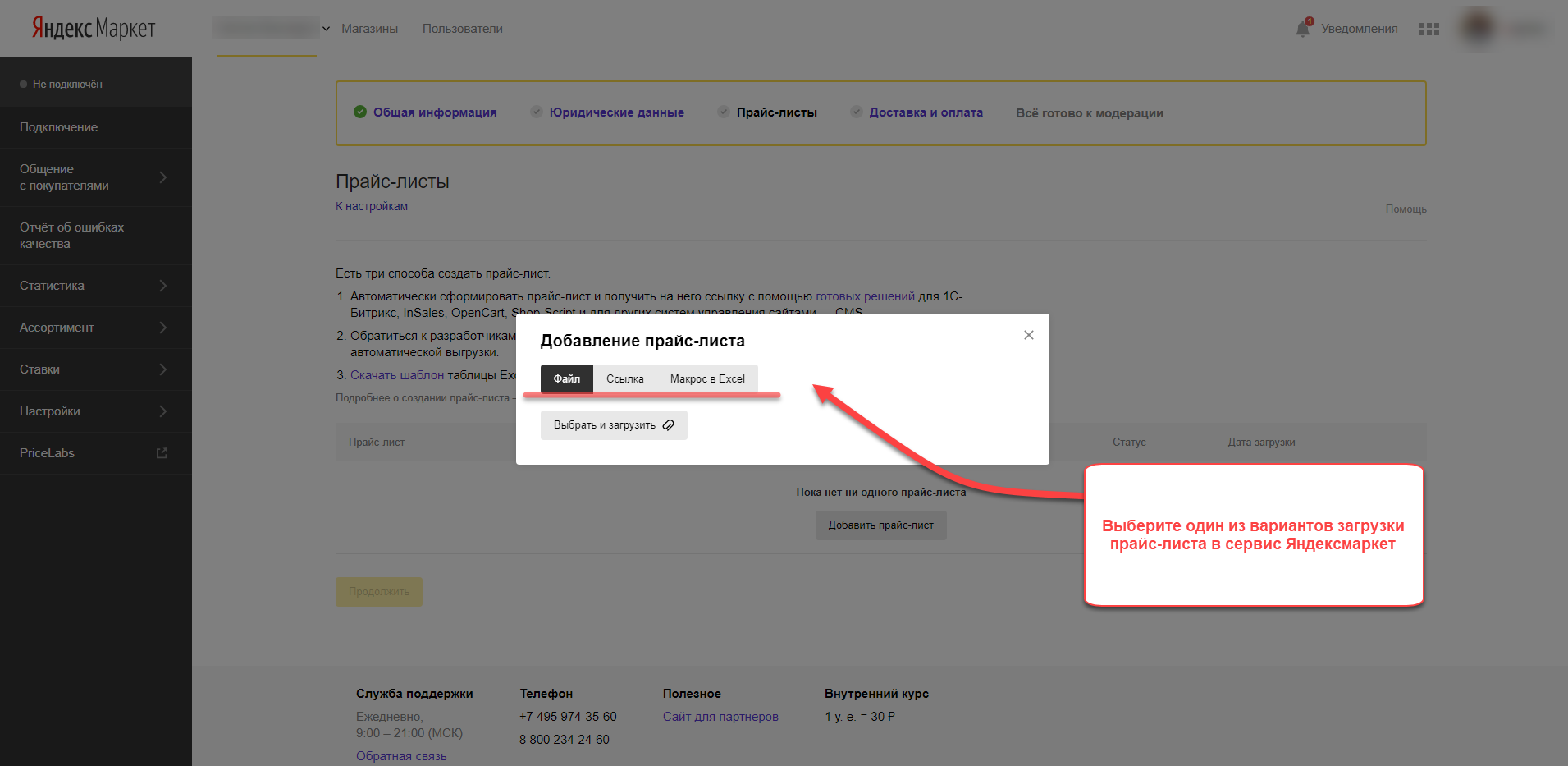Image resolution: width=1568 pixels, height=766 pixels.
Task: Go to Общая информация step
Action: pyautogui.click(x=435, y=112)
